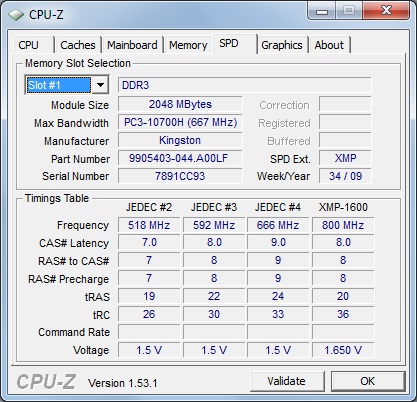Click the 518 MHz frequency cell

click(x=149, y=225)
